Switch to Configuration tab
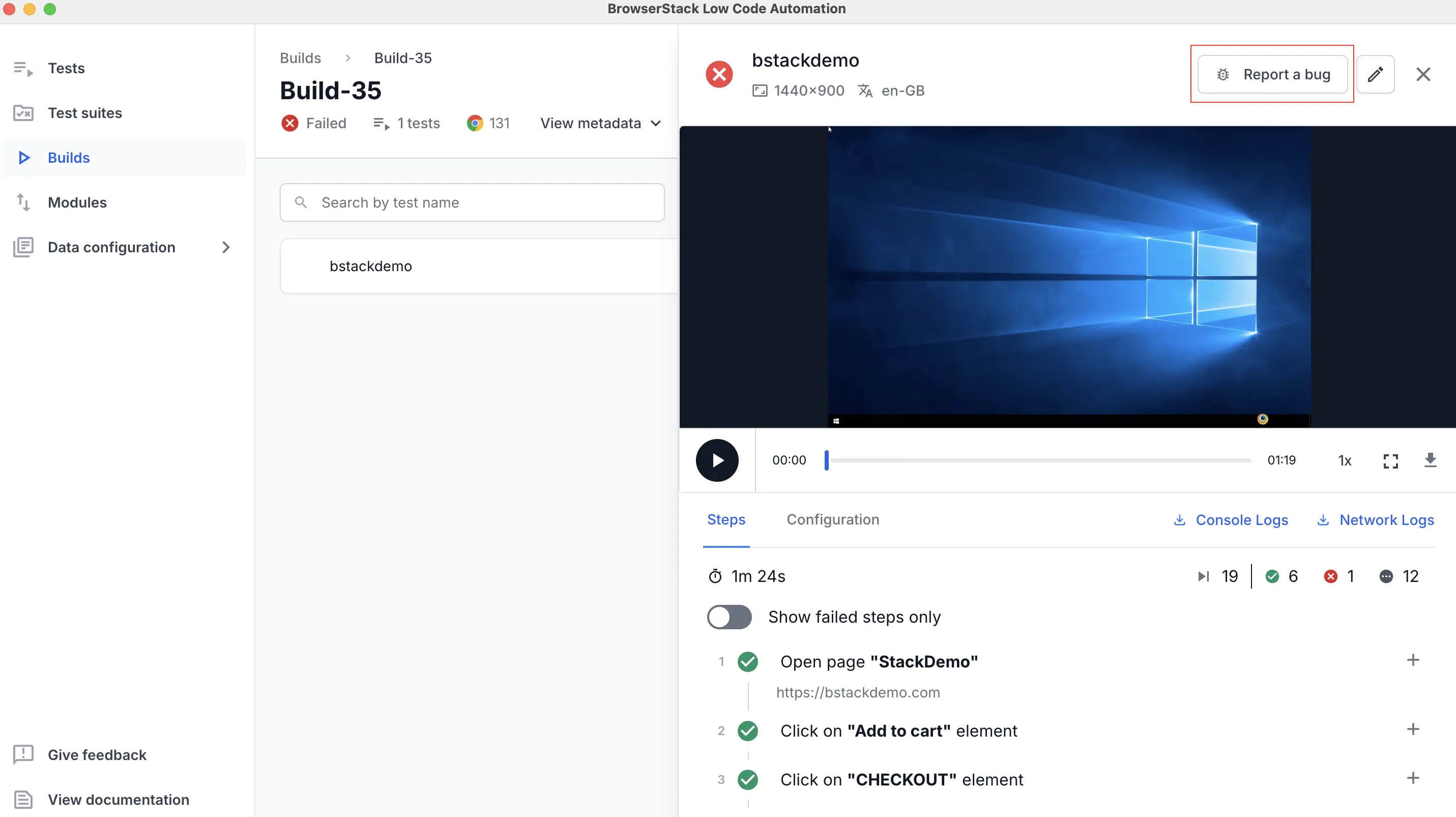This screenshot has width=1456, height=817. pos(833,519)
